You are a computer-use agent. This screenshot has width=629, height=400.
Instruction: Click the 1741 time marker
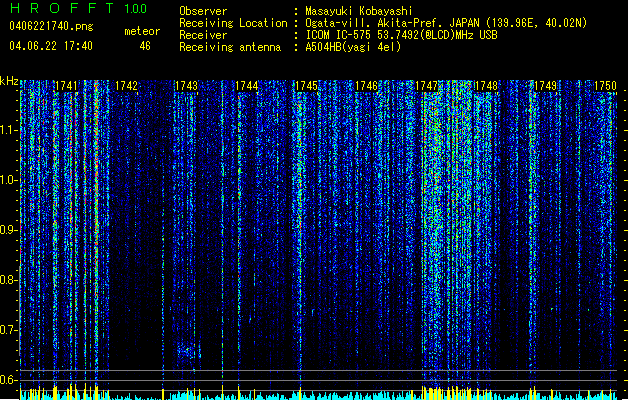click(x=66, y=86)
